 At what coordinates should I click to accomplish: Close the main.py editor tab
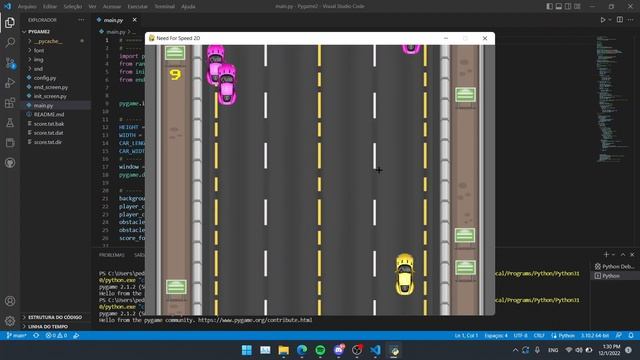pos(134,20)
